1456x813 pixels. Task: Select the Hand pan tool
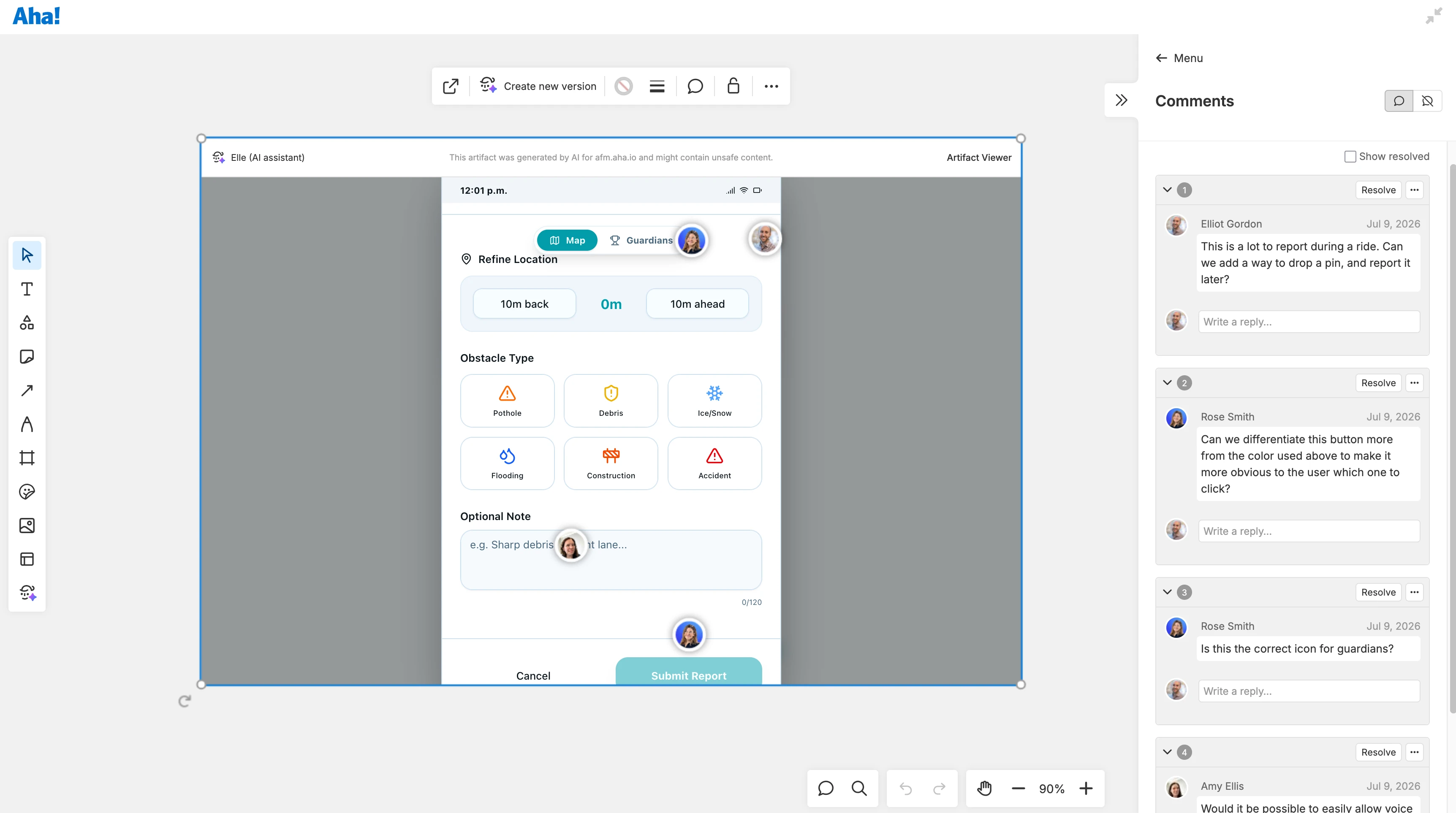coord(985,789)
